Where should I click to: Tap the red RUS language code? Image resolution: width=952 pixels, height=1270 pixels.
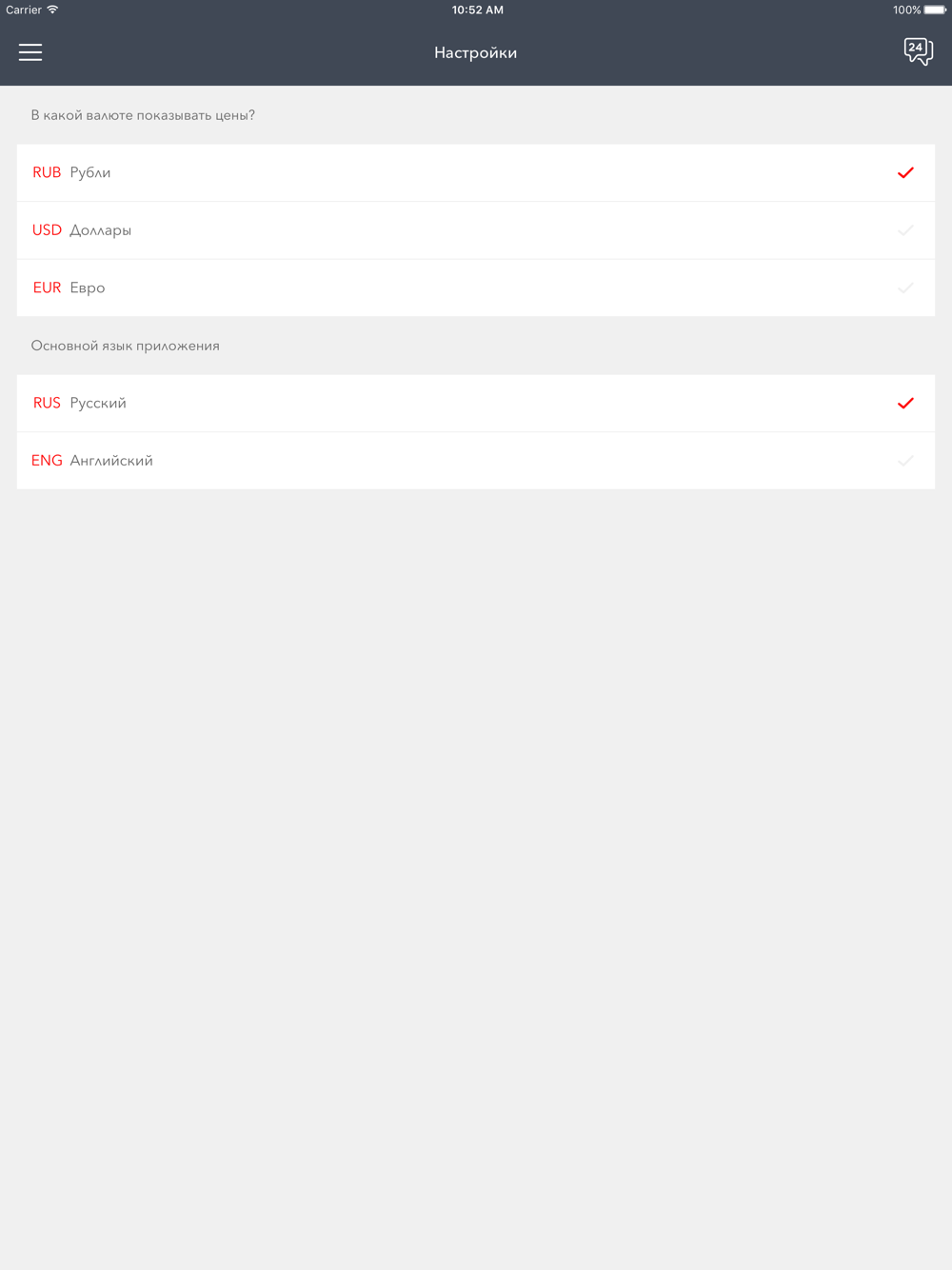coord(47,403)
